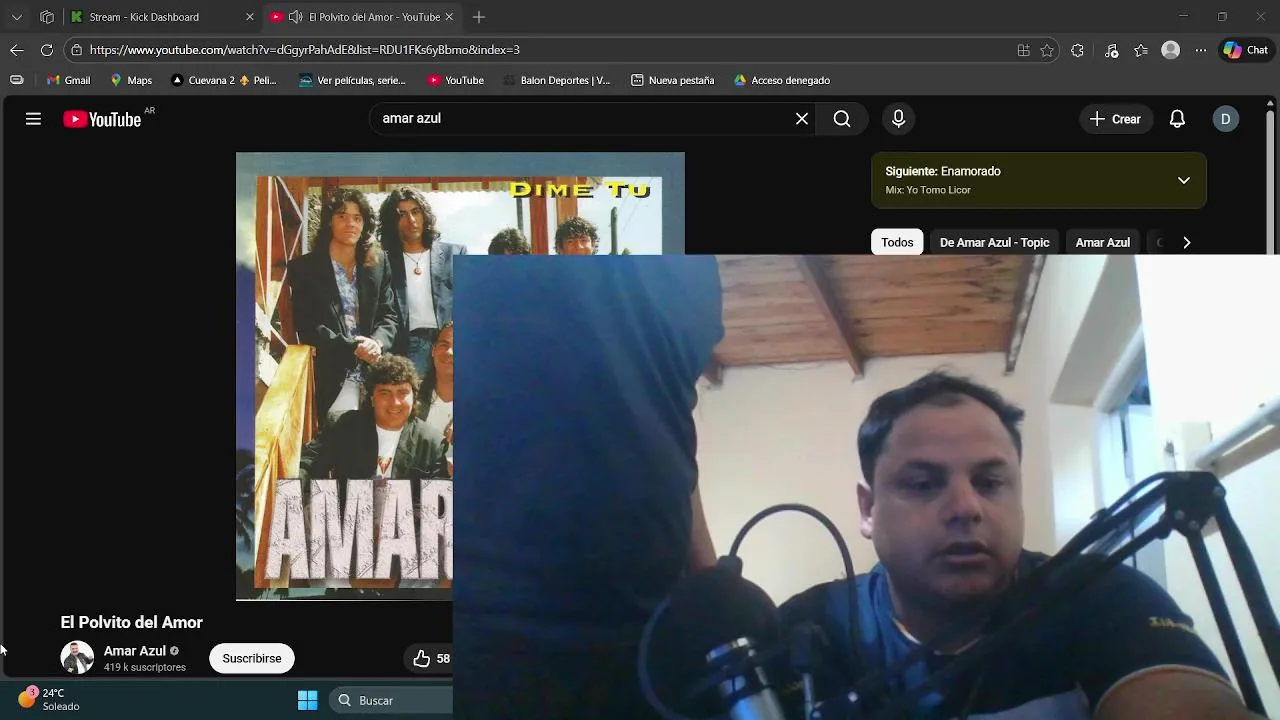Open YouTube notifications bell

pyautogui.click(x=1177, y=119)
